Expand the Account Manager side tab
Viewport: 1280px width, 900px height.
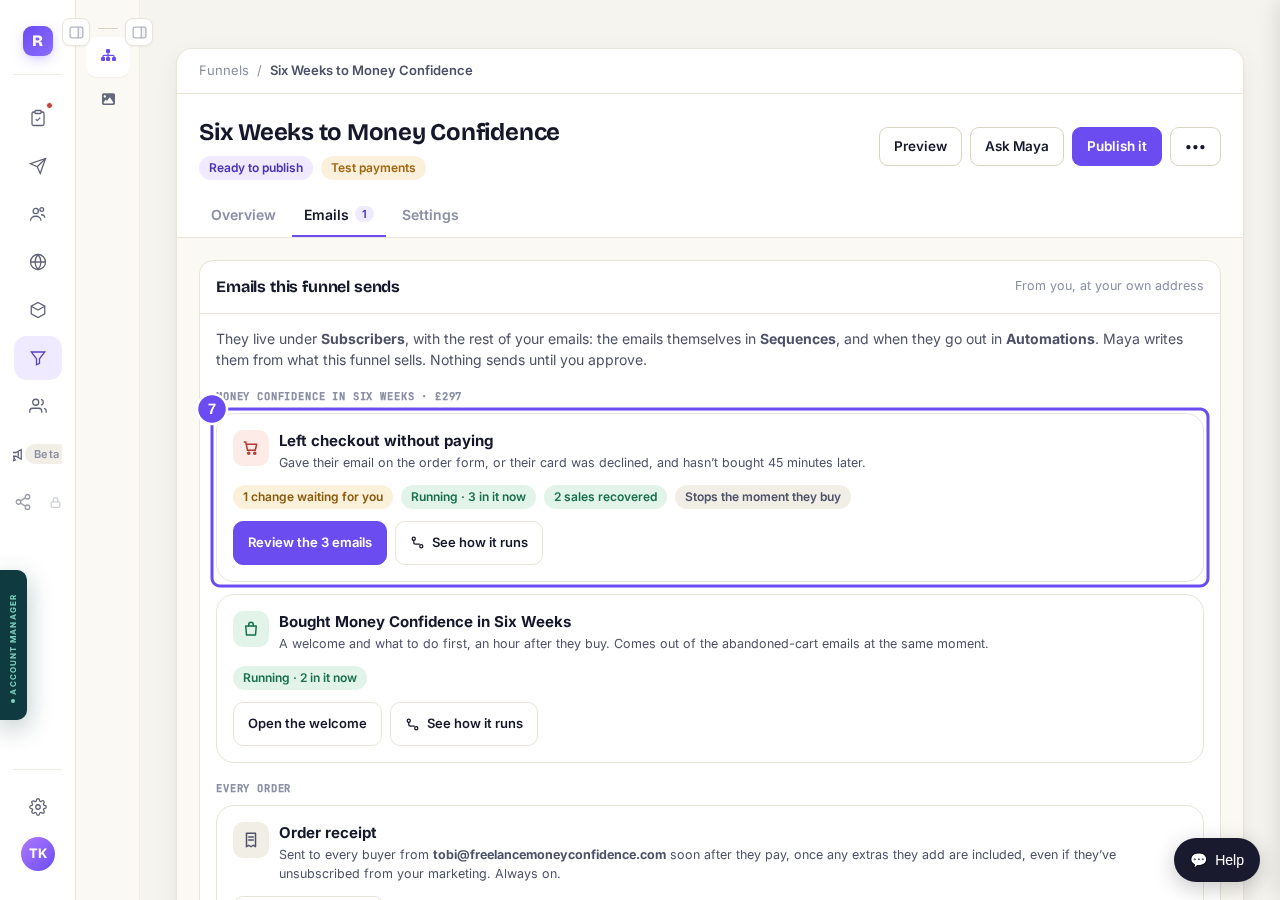click(x=13, y=645)
